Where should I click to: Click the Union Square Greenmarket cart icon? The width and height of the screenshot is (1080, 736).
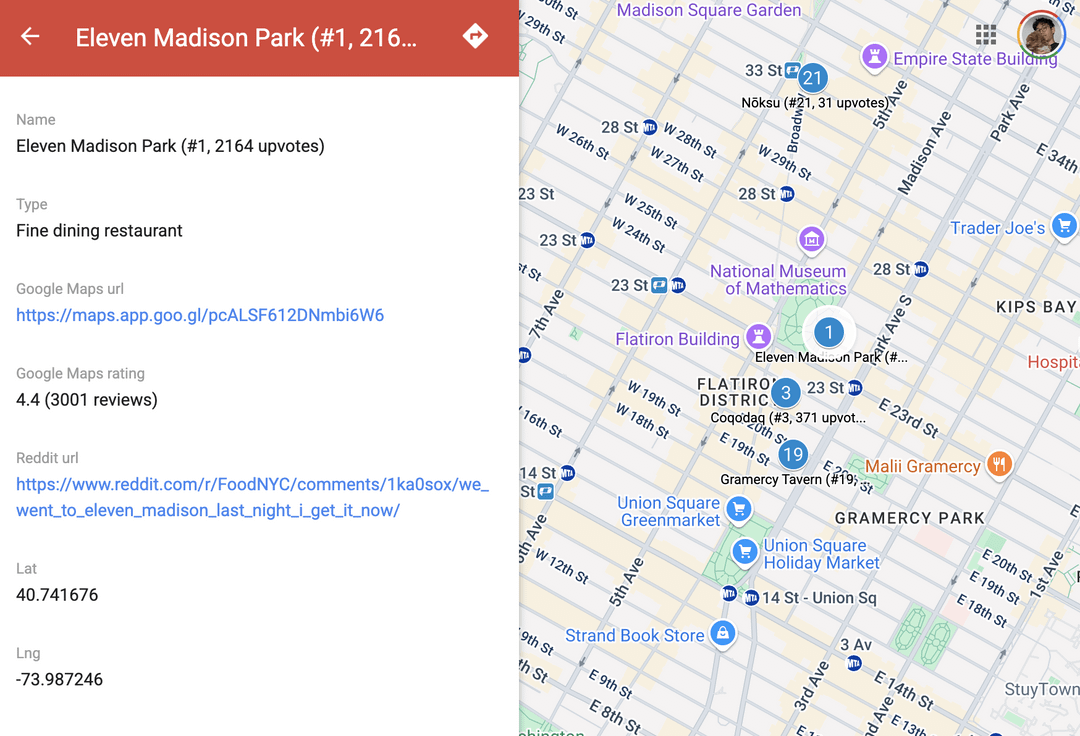pos(739,509)
